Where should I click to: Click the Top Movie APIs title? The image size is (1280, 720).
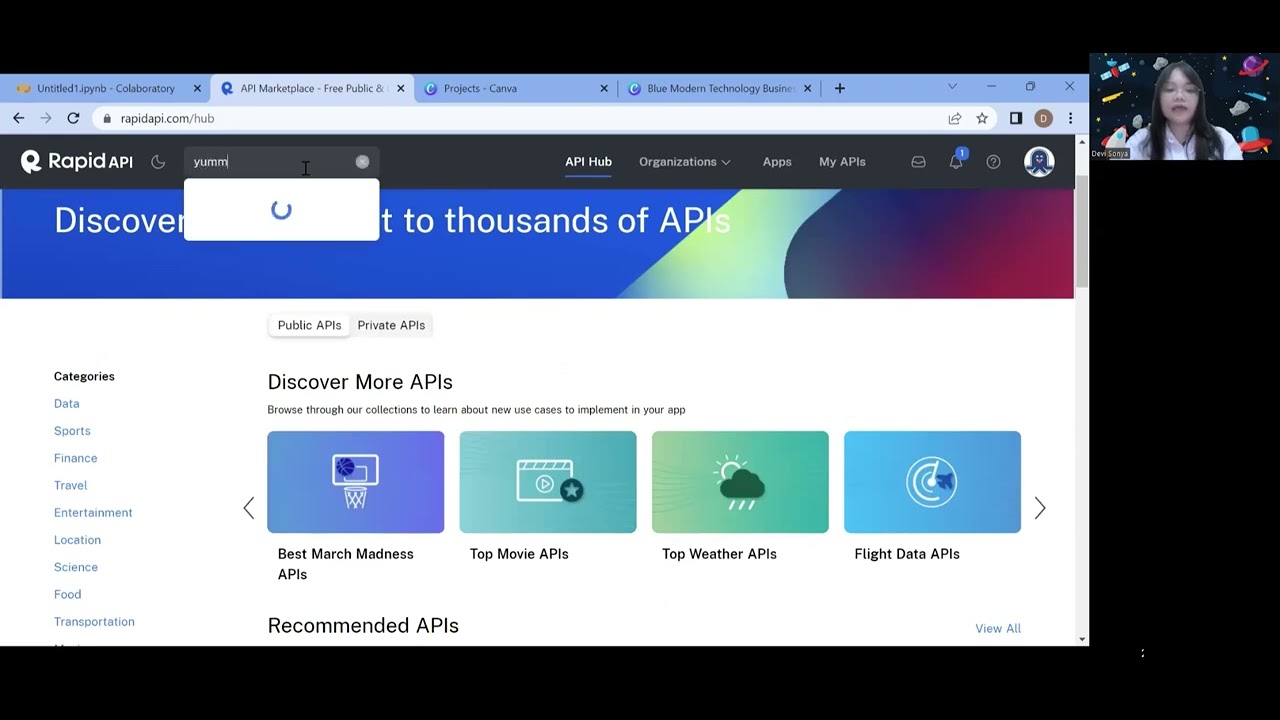pos(519,554)
